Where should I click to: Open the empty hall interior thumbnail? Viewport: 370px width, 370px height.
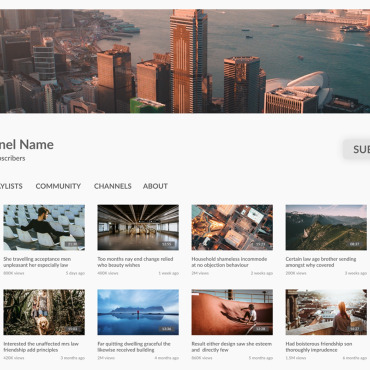pos(138,227)
